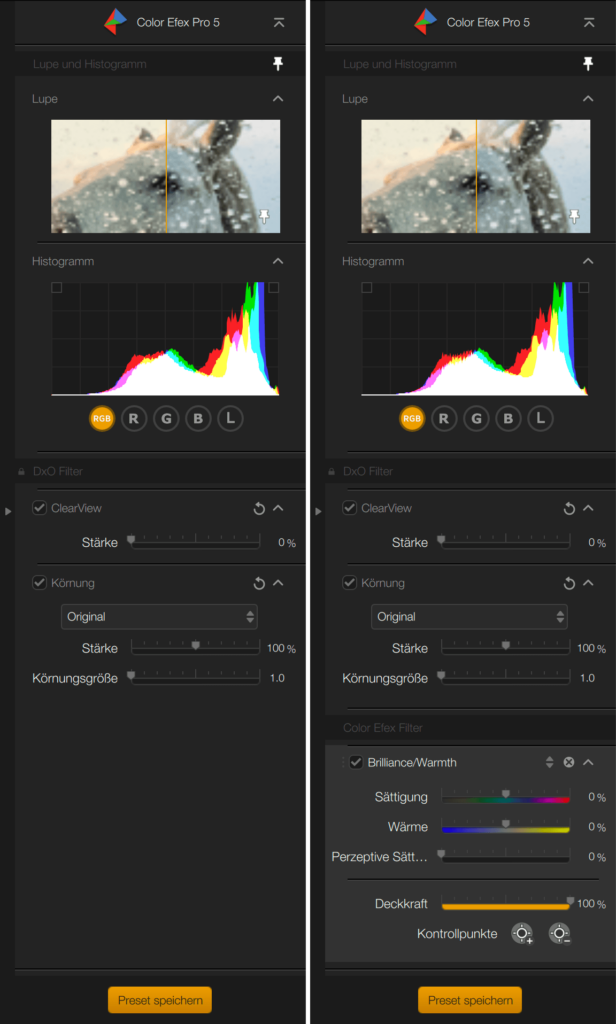Viewport: 616px width, 1024px height.
Task: Show the L luminance channel in left histogram
Action: point(230,419)
